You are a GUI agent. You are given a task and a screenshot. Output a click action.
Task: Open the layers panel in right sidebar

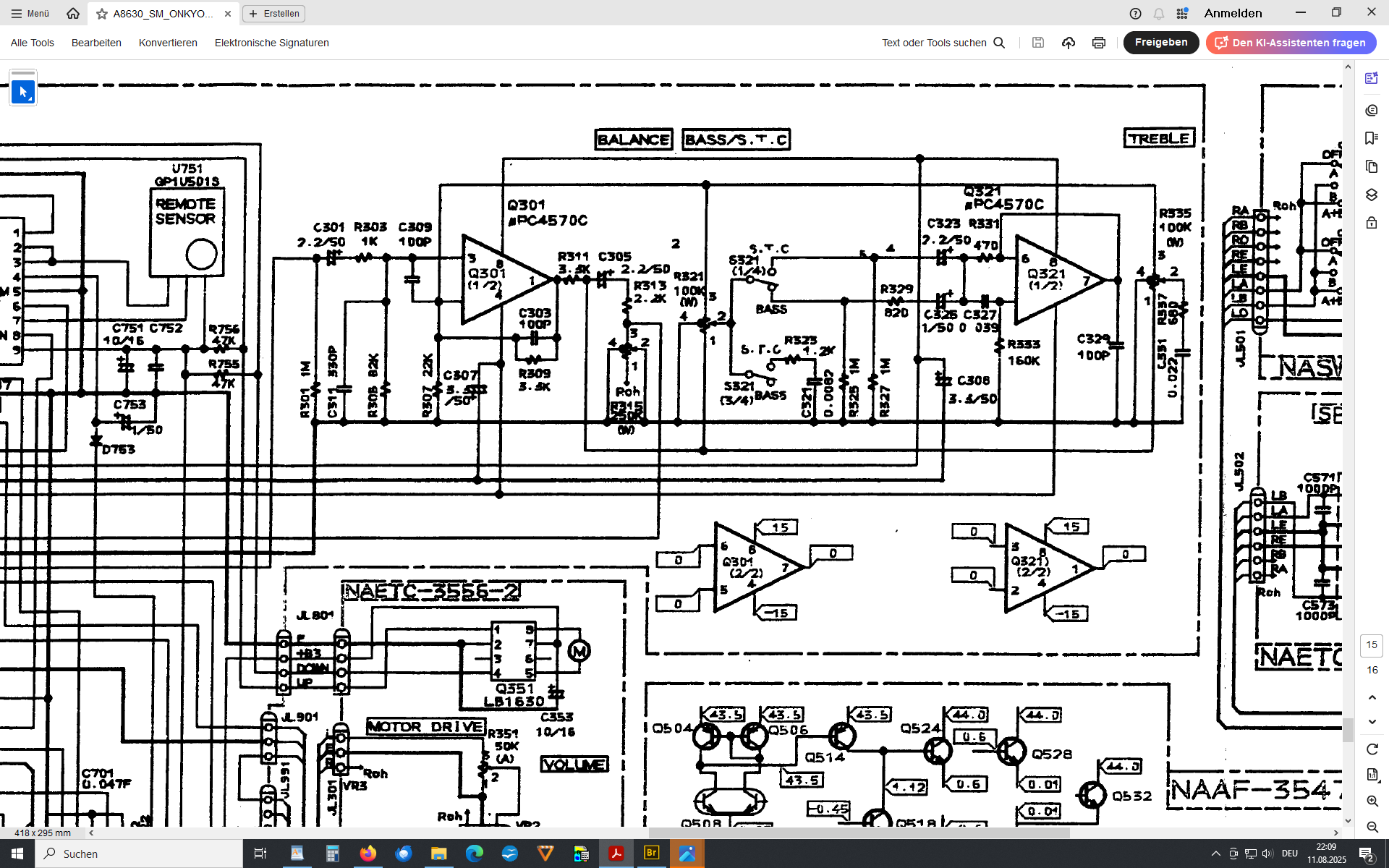pos(1372,195)
